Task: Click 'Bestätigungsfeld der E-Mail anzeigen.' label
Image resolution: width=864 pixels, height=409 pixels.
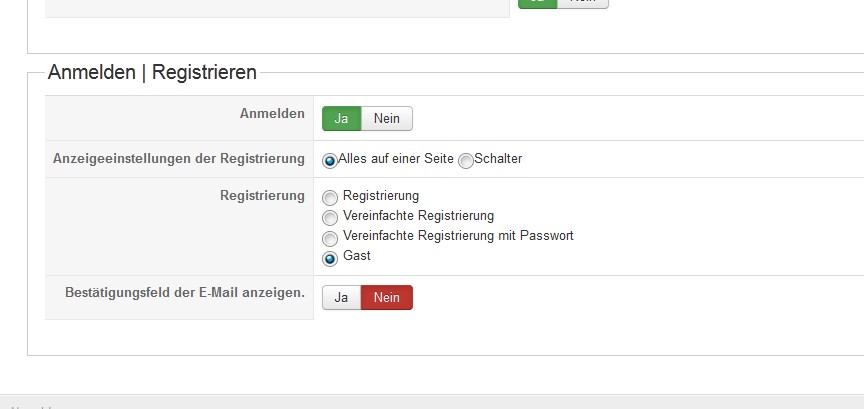Action: [x=184, y=294]
